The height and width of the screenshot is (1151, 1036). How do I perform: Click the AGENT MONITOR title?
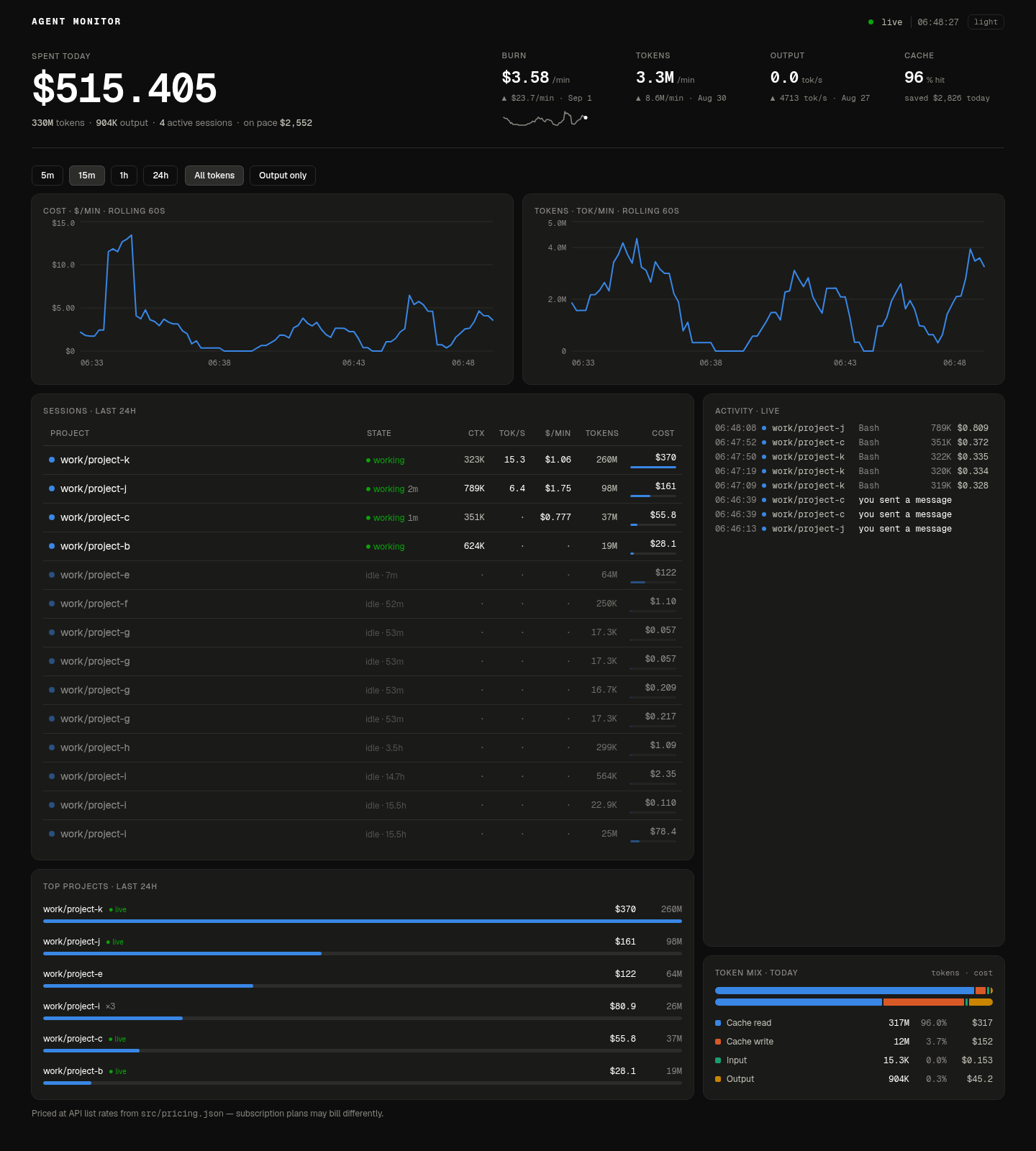(x=76, y=22)
